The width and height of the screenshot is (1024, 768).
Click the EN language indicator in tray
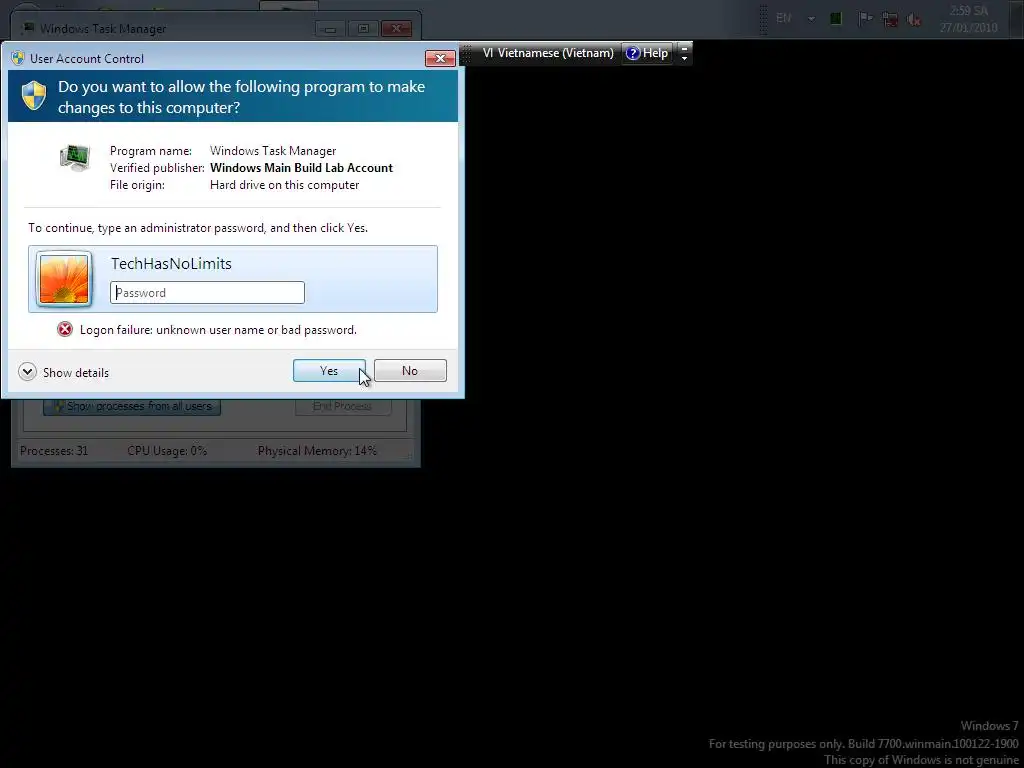(784, 18)
